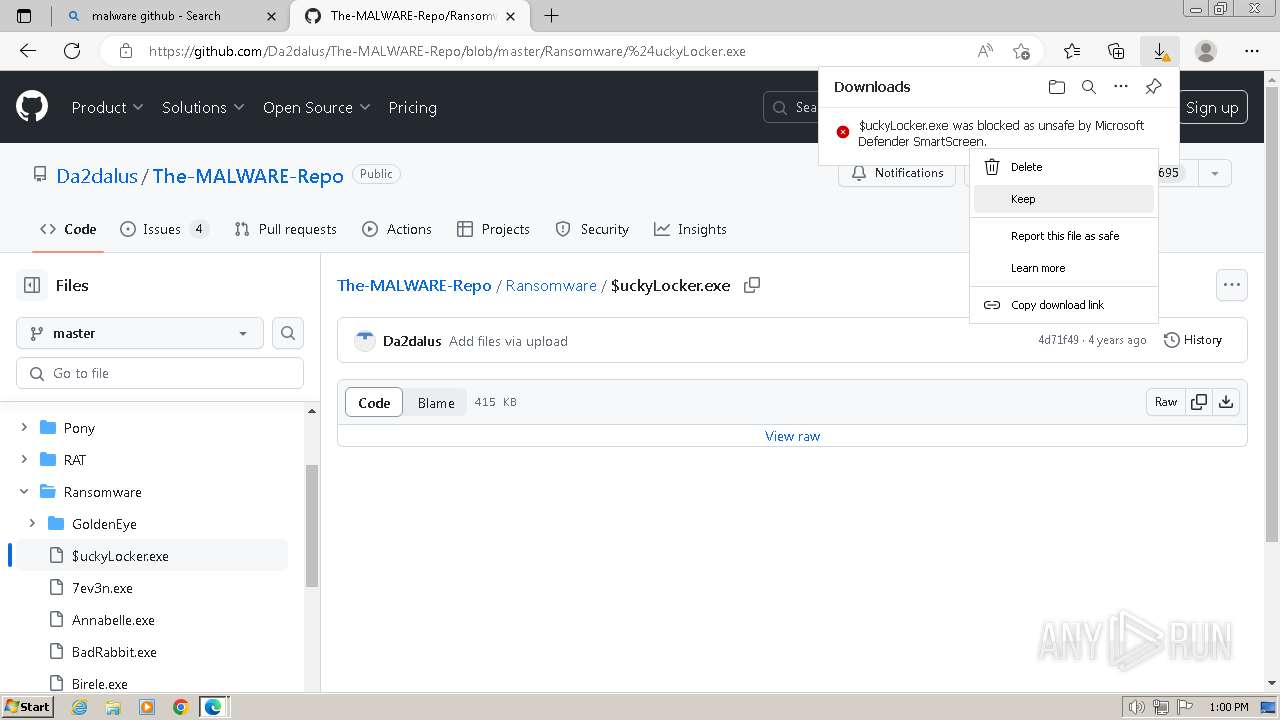Open the file's more options ellipsis button
Viewport: 1280px width, 720px height.
point(1232,285)
